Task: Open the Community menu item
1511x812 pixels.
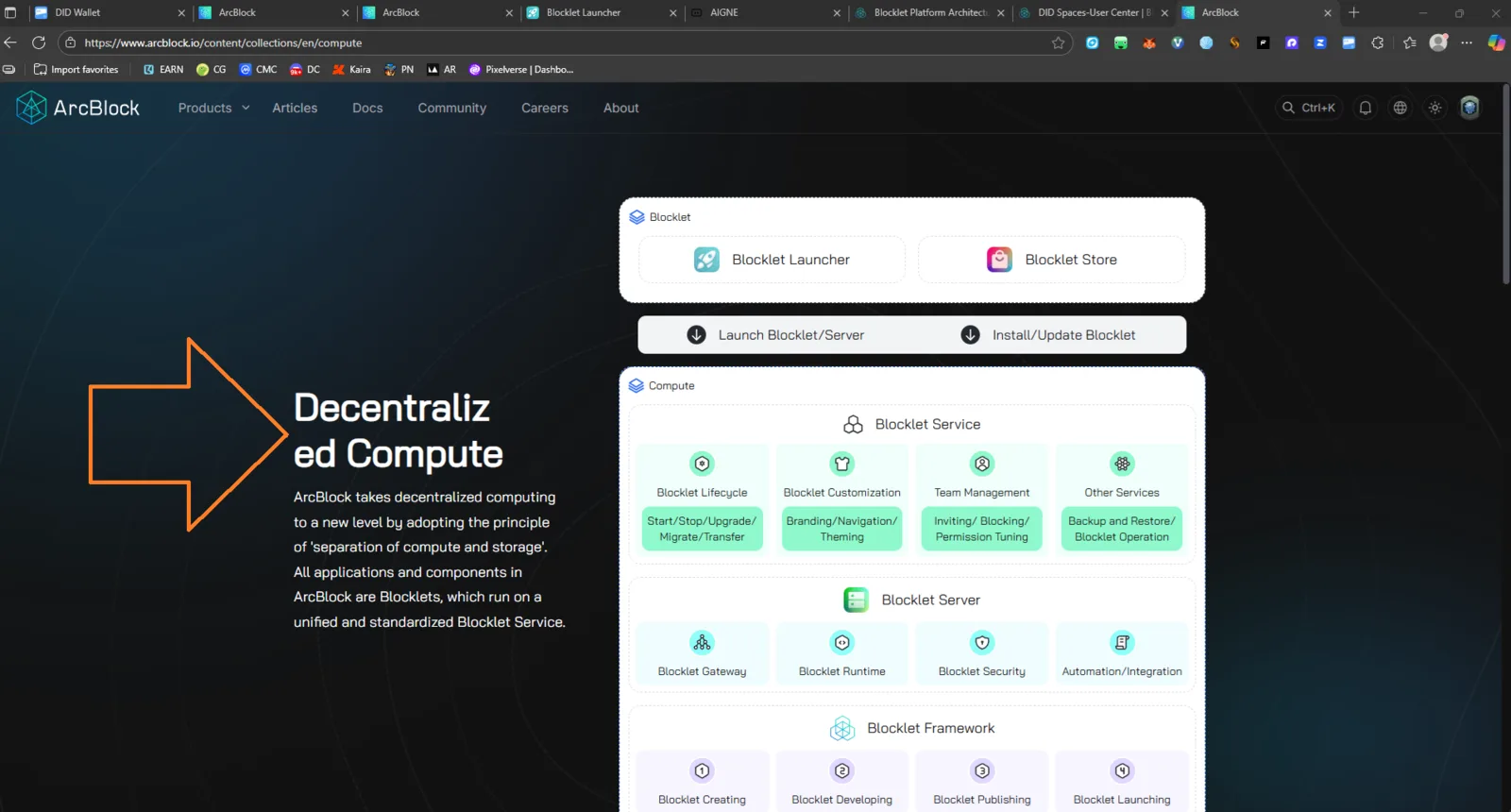Action: [x=452, y=108]
